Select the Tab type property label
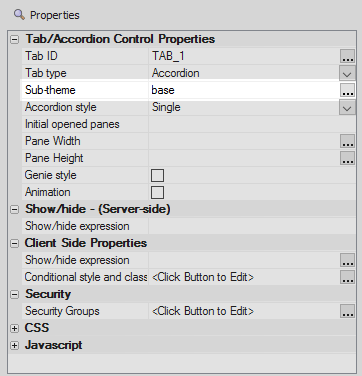 click(x=46, y=73)
